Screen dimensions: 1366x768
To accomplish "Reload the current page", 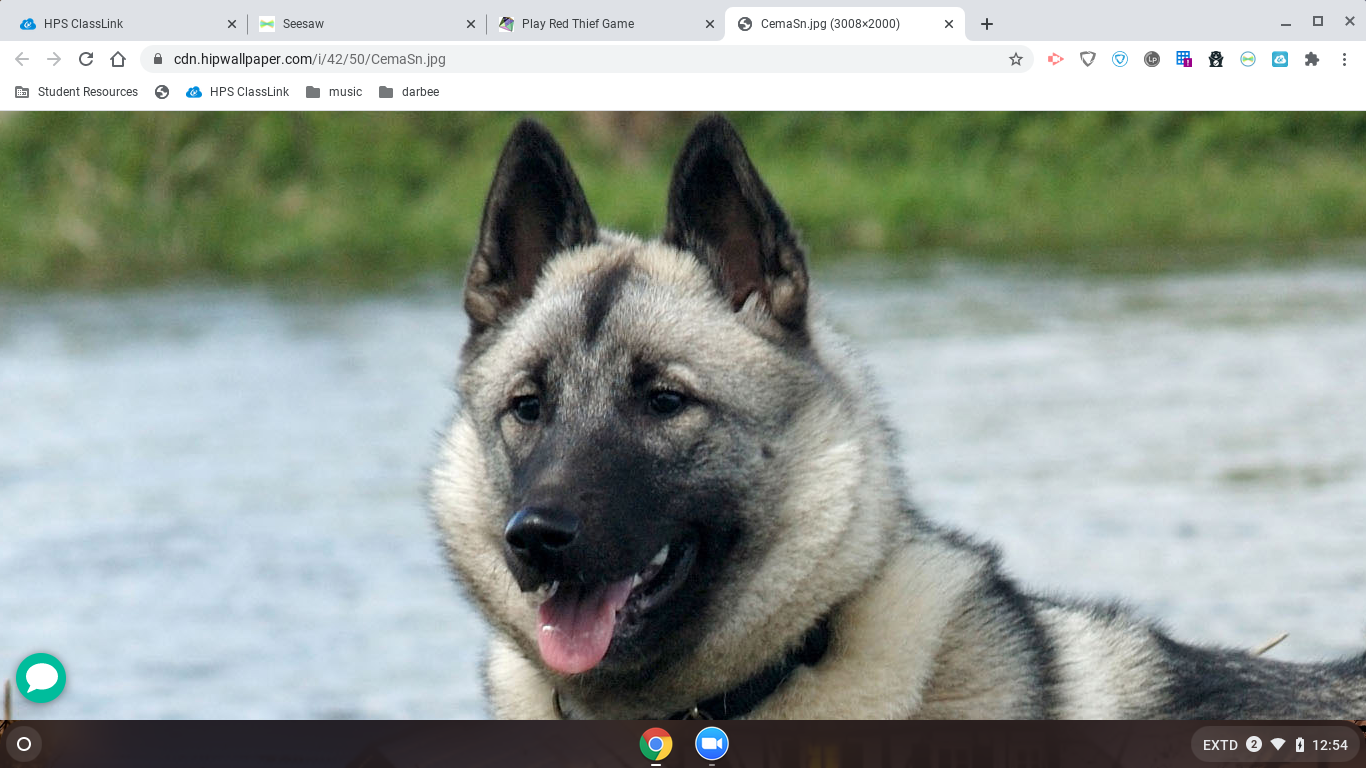I will [x=86, y=59].
